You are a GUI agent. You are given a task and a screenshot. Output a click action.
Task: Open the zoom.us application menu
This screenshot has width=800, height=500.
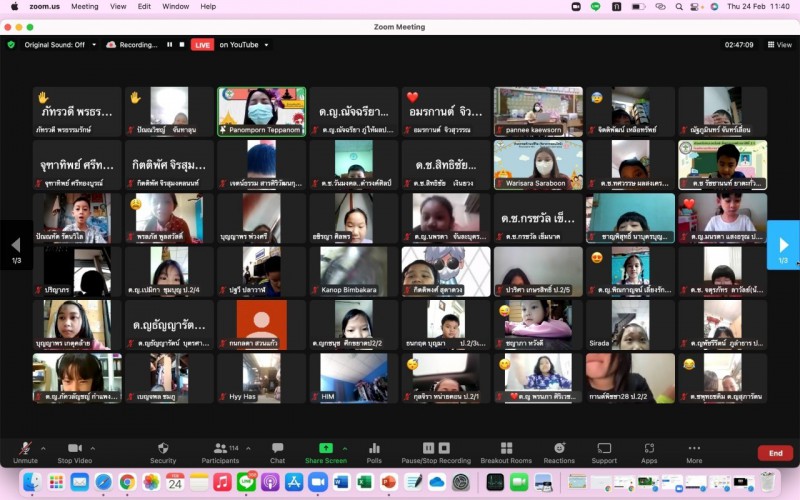coord(44,7)
